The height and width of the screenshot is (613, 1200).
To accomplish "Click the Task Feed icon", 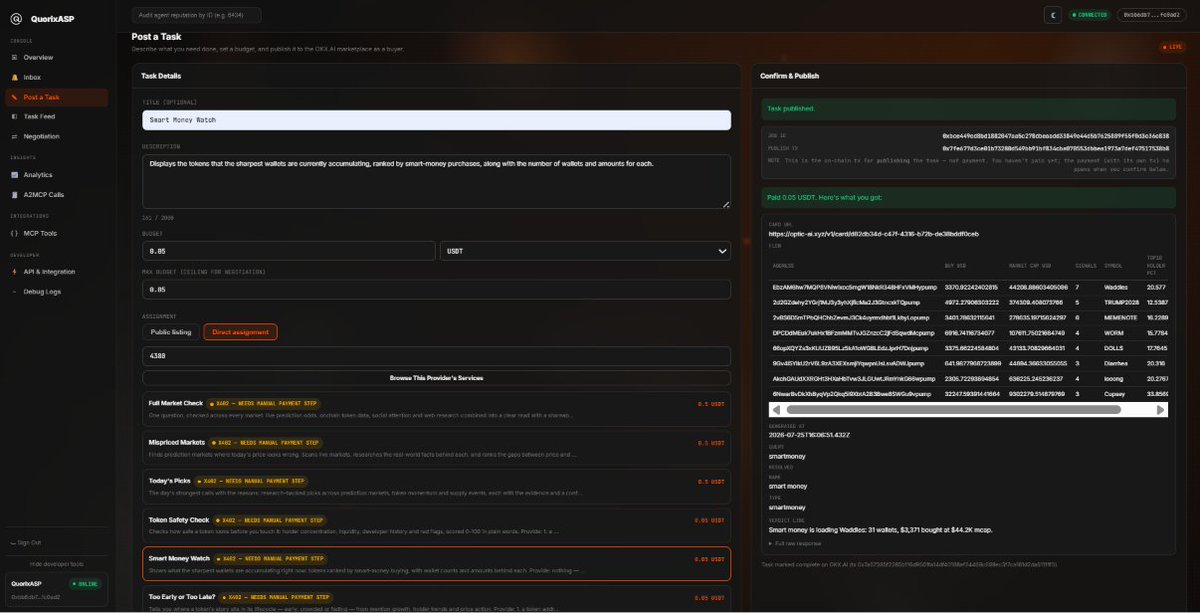I will [x=14, y=116].
